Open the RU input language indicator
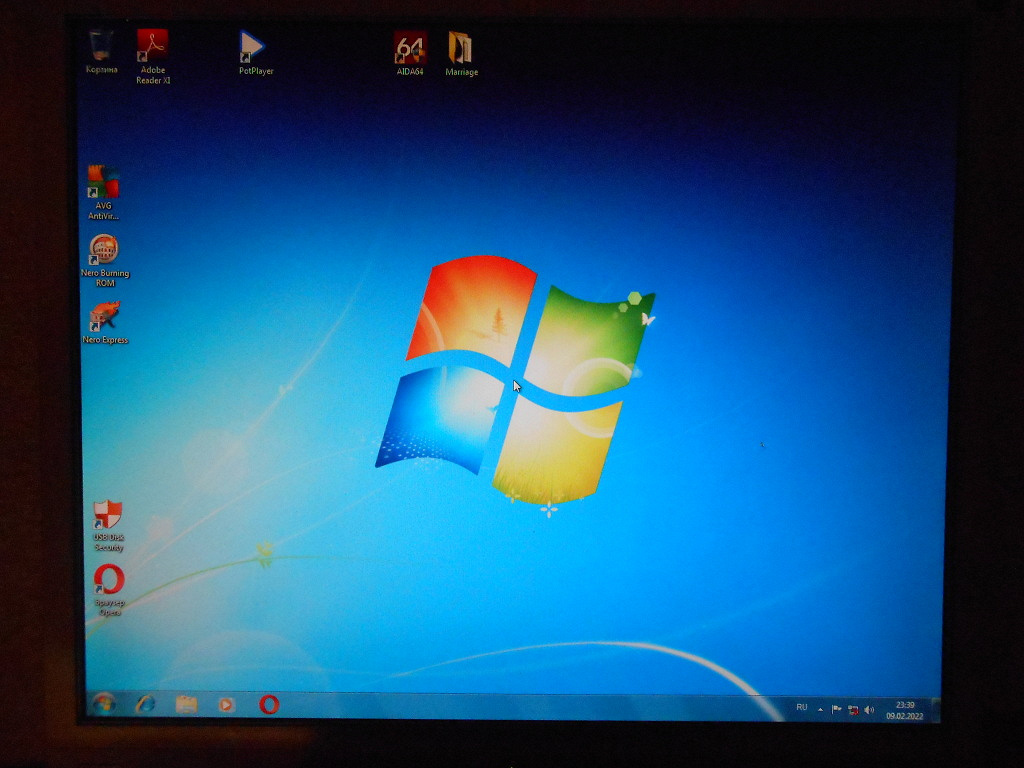This screenshot has height=768, width=1024. pyautogui.click(x=802, y=708)
